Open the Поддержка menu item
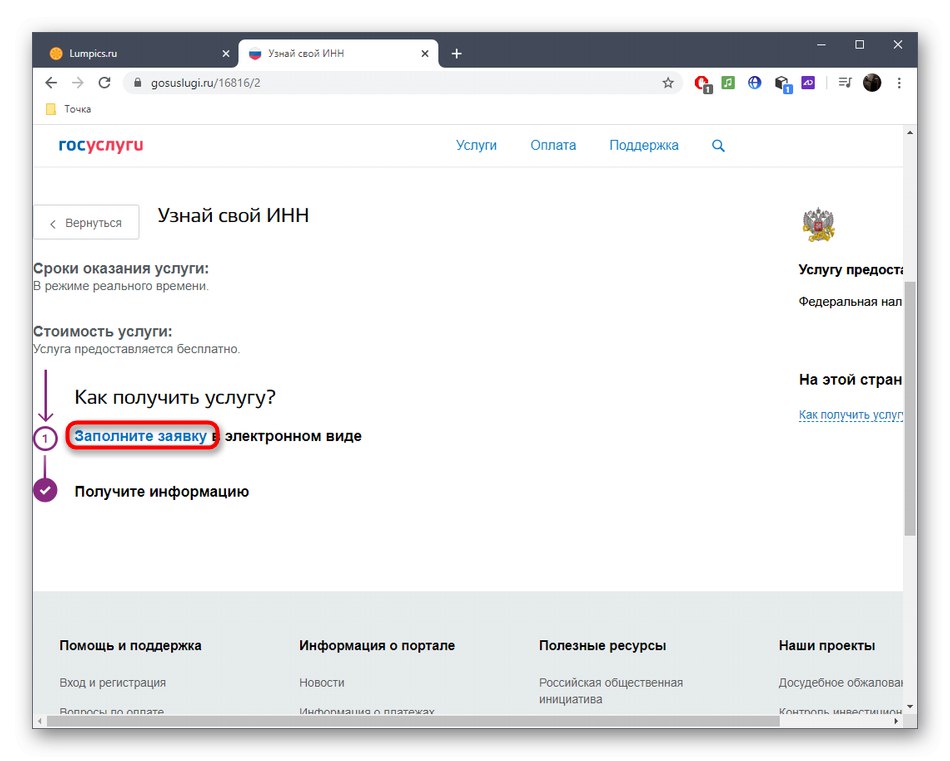Image resolution: width=950 pixels, height=761 pixels. pyautogui.click(x=643, y=145)
